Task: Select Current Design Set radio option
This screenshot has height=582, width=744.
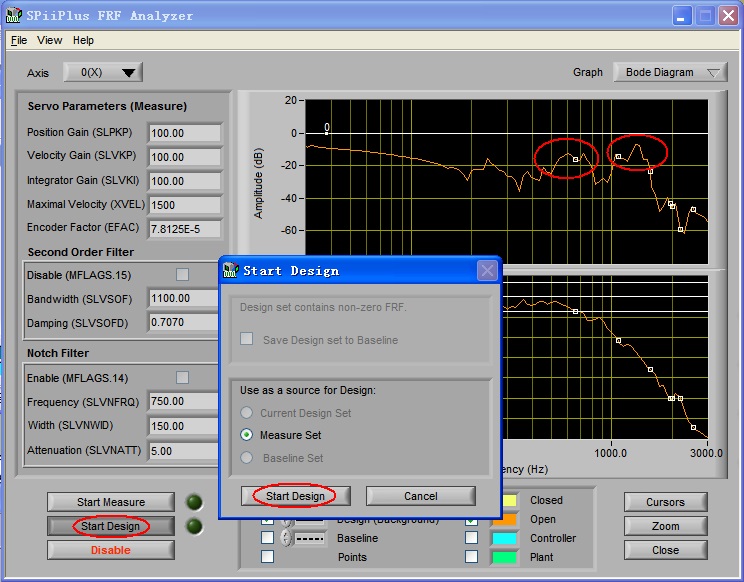Action: coord(246,413)
